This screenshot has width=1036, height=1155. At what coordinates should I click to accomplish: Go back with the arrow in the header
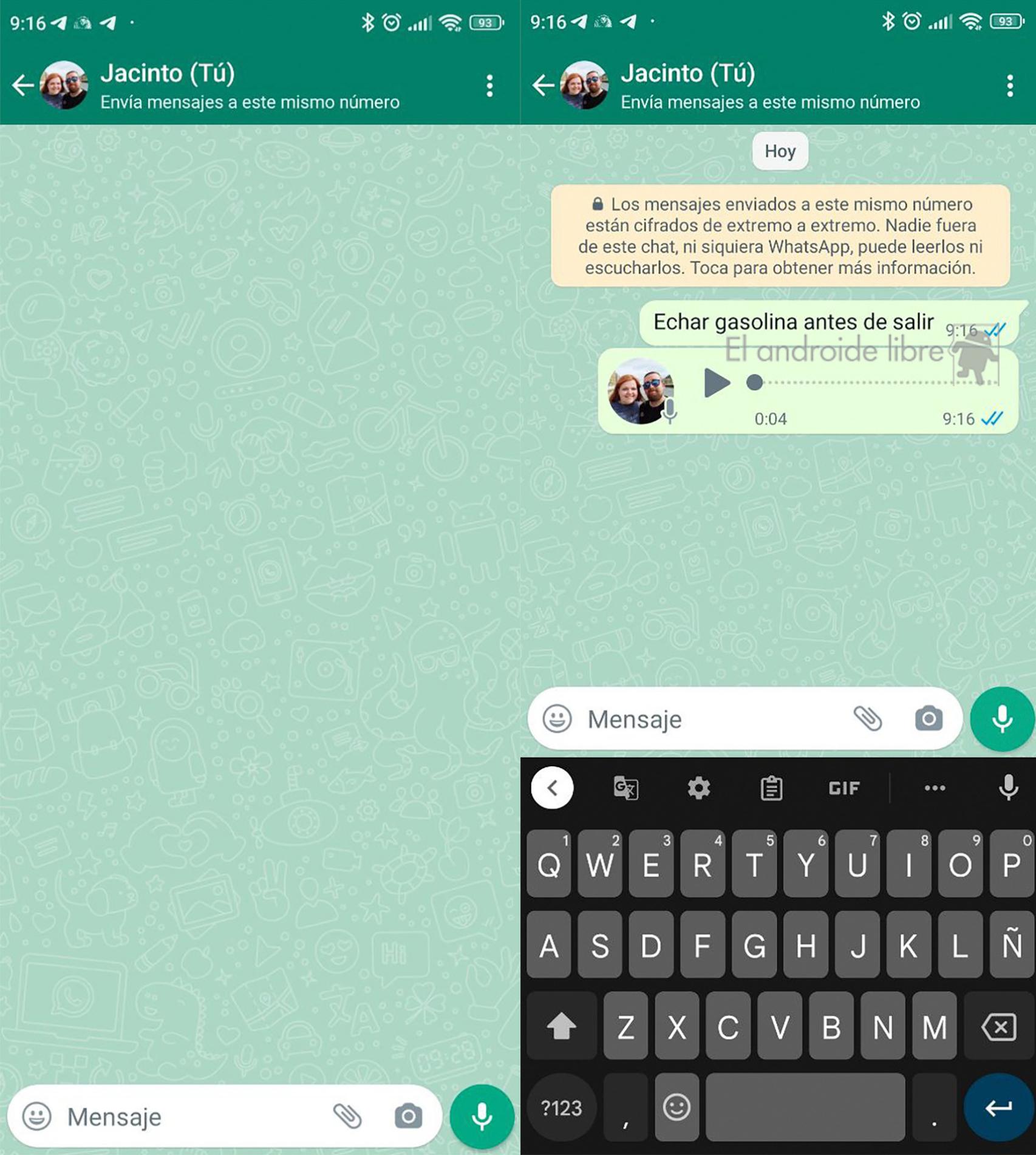pyautogui.click(x=544, y=85)
